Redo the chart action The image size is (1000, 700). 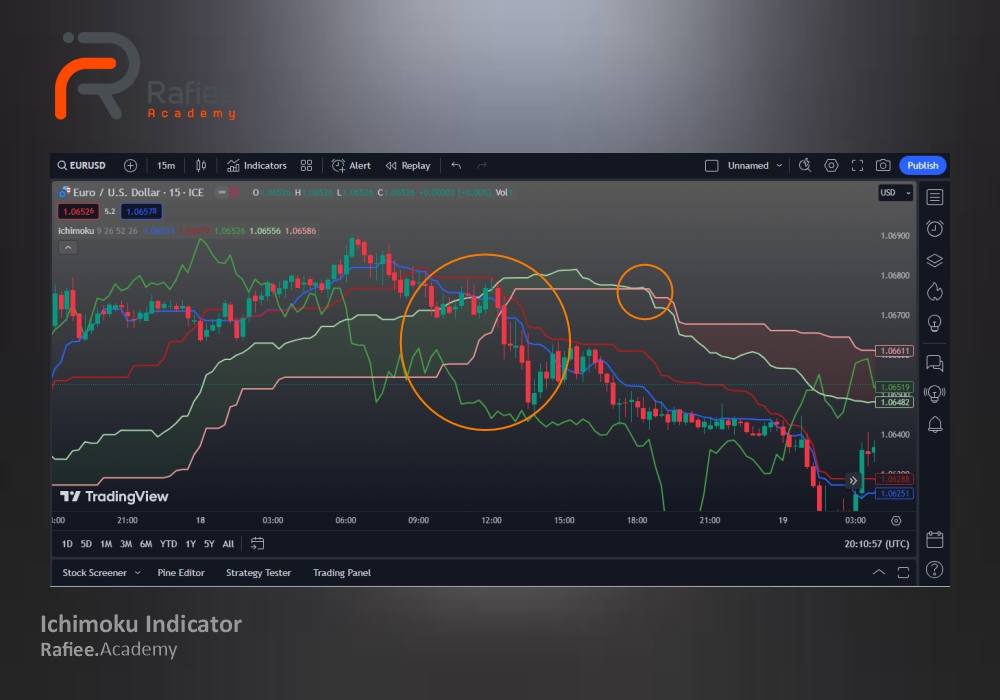pyautogui.click(x=482, y=166)
